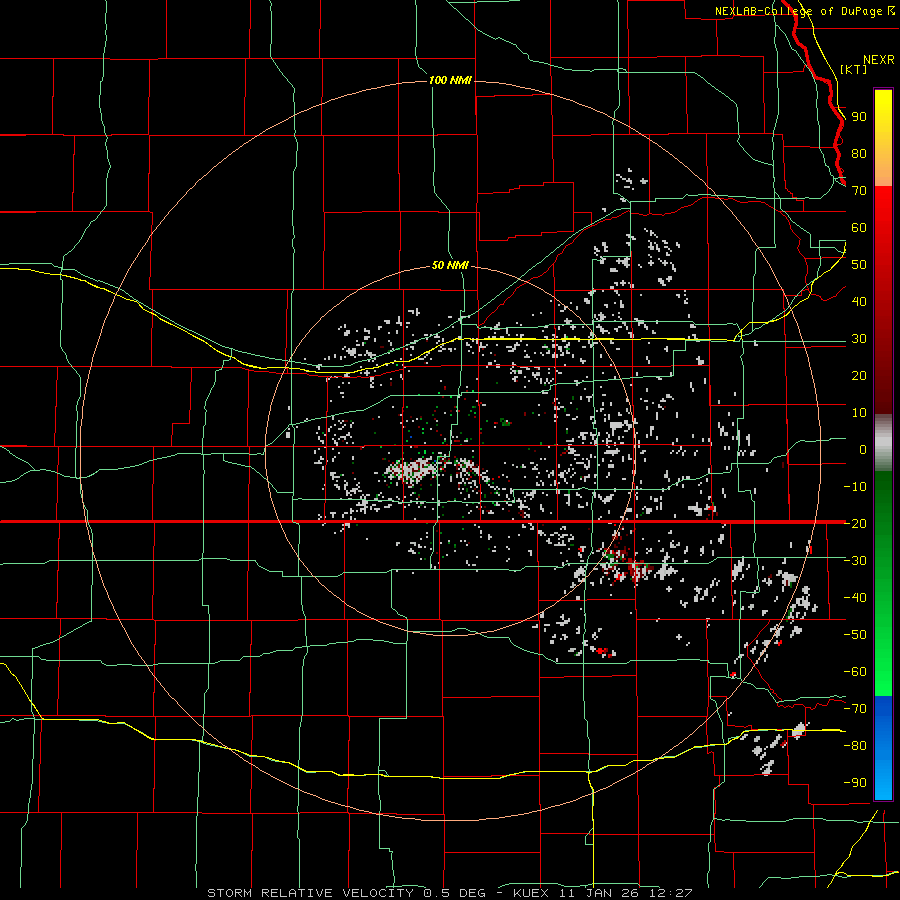This screenshot has height=900, width=900.
Task: Click the "[KT]" units label
Action: (x=853, y=69)
